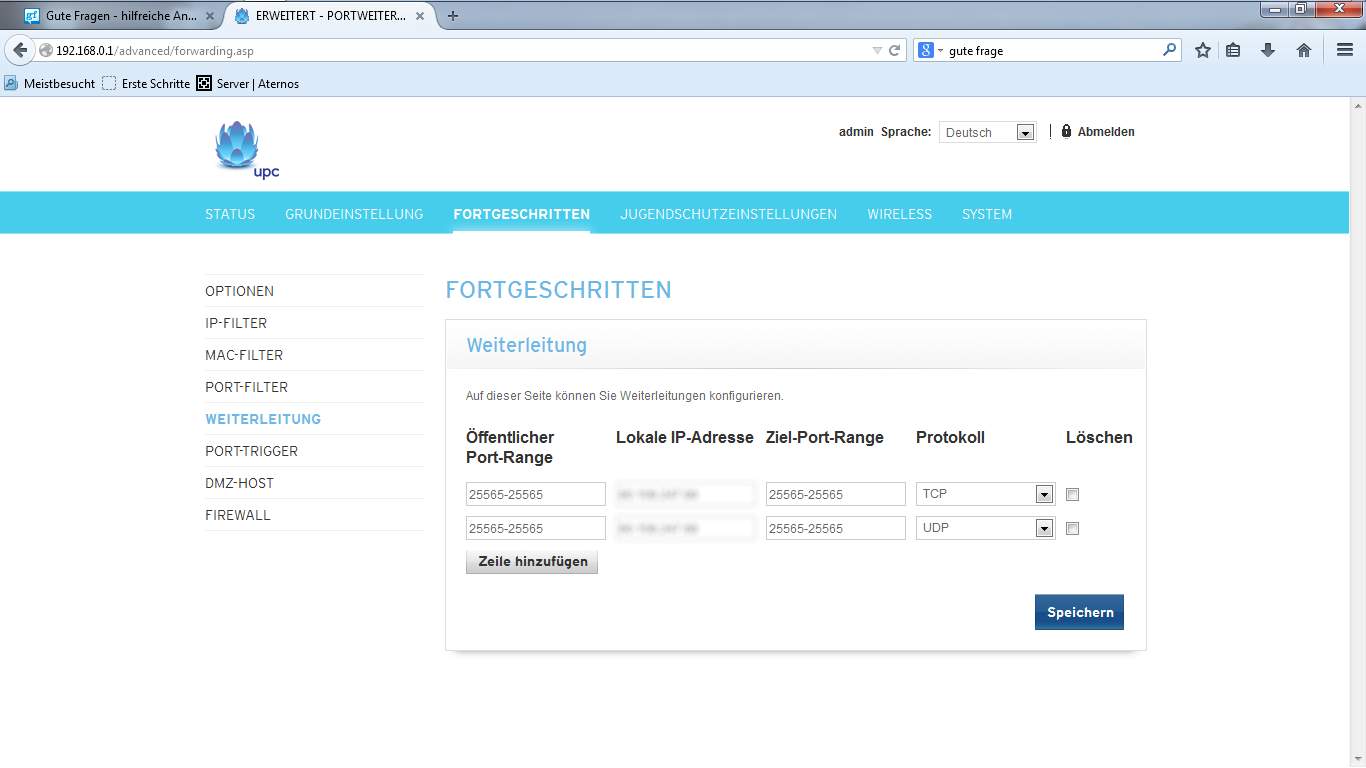Select WEITERLEITUNG in the sidebar
The width and height of the screenshot is (1366, 768).
pos(263,419)
